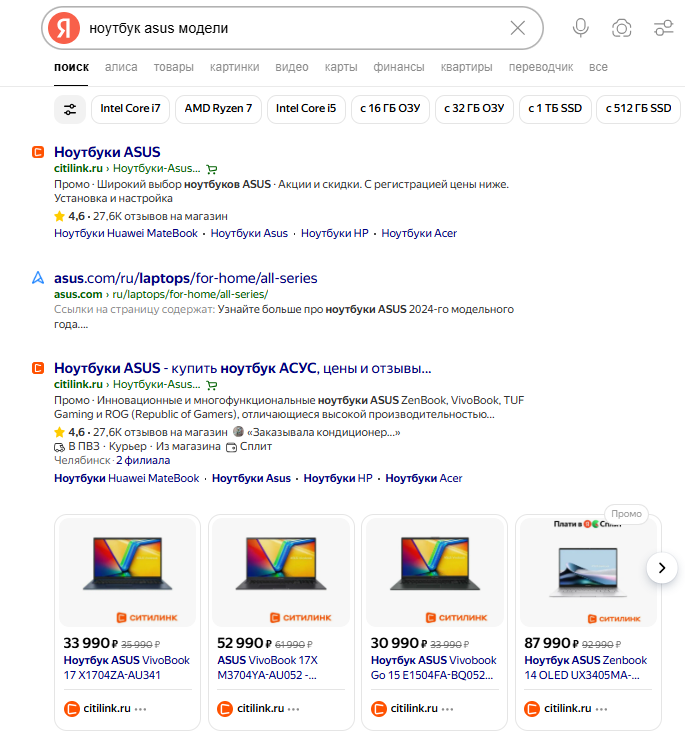Open the three-dots menu on the 87 990 ₽ card
Viewport: 685px width, 736px height.
click(601, 709)
